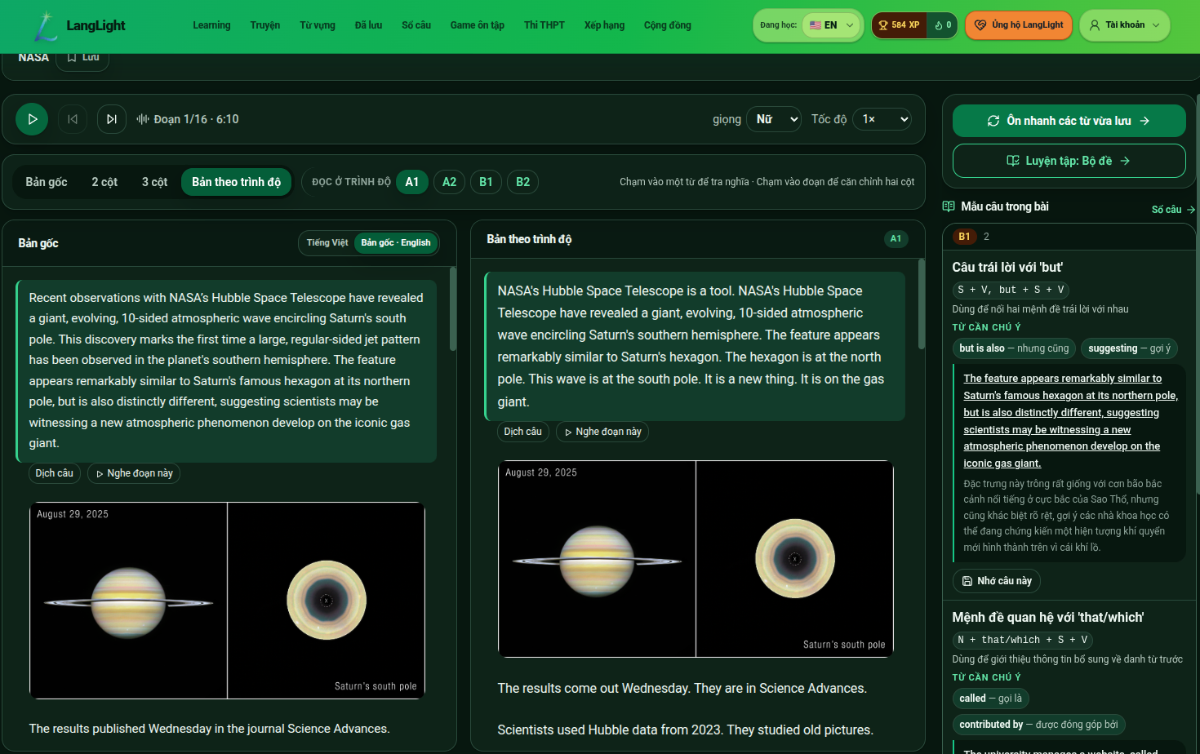Click the original panel's vertical scrollbar
The width and height of the screenshot is (1200, 754).
click(453, 308)
